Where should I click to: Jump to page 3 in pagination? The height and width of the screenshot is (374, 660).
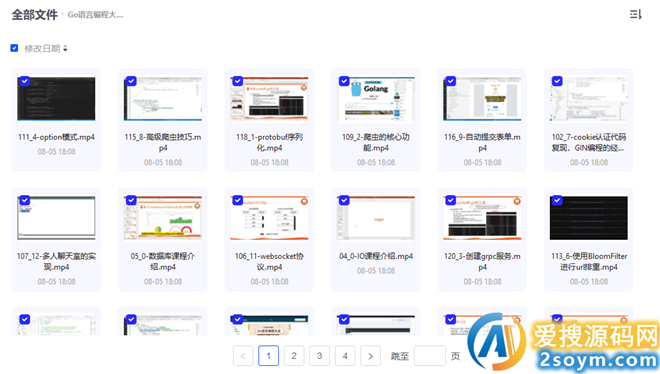pos(319,356)
